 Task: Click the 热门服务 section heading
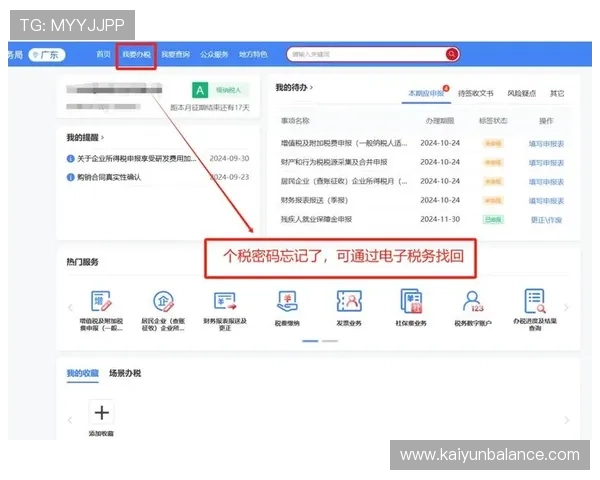[x=82, y=262]
